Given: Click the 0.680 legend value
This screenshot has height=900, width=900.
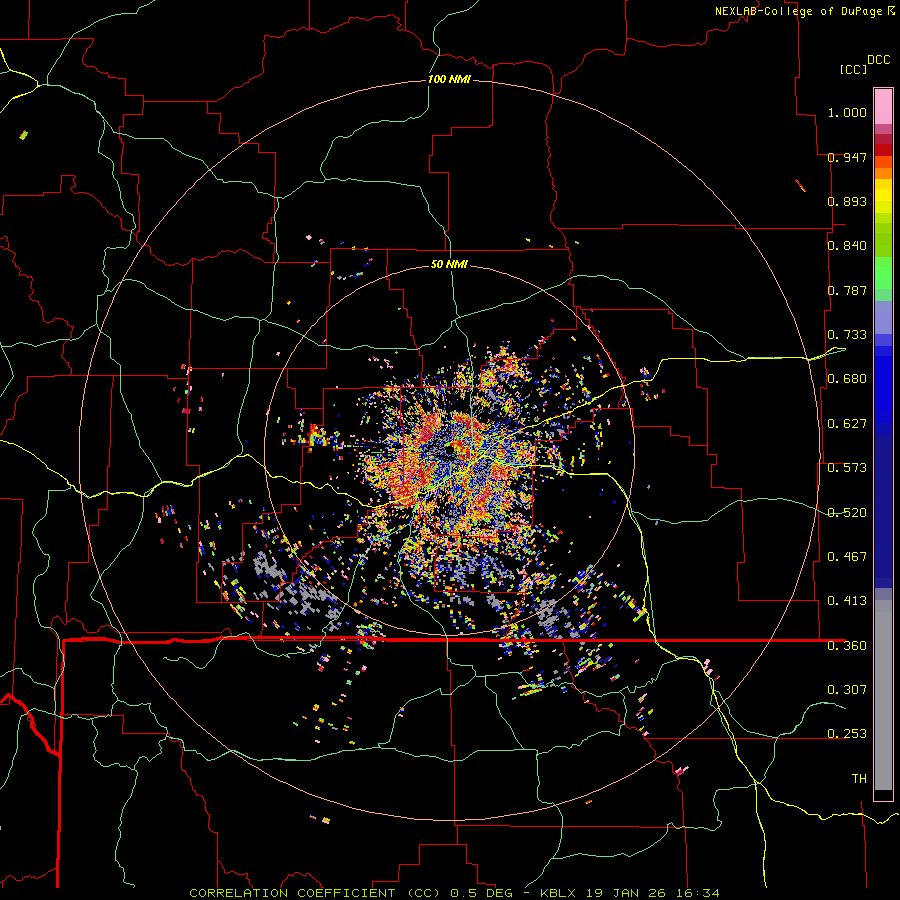Looking at the screenshot, I should coord(847,379).
